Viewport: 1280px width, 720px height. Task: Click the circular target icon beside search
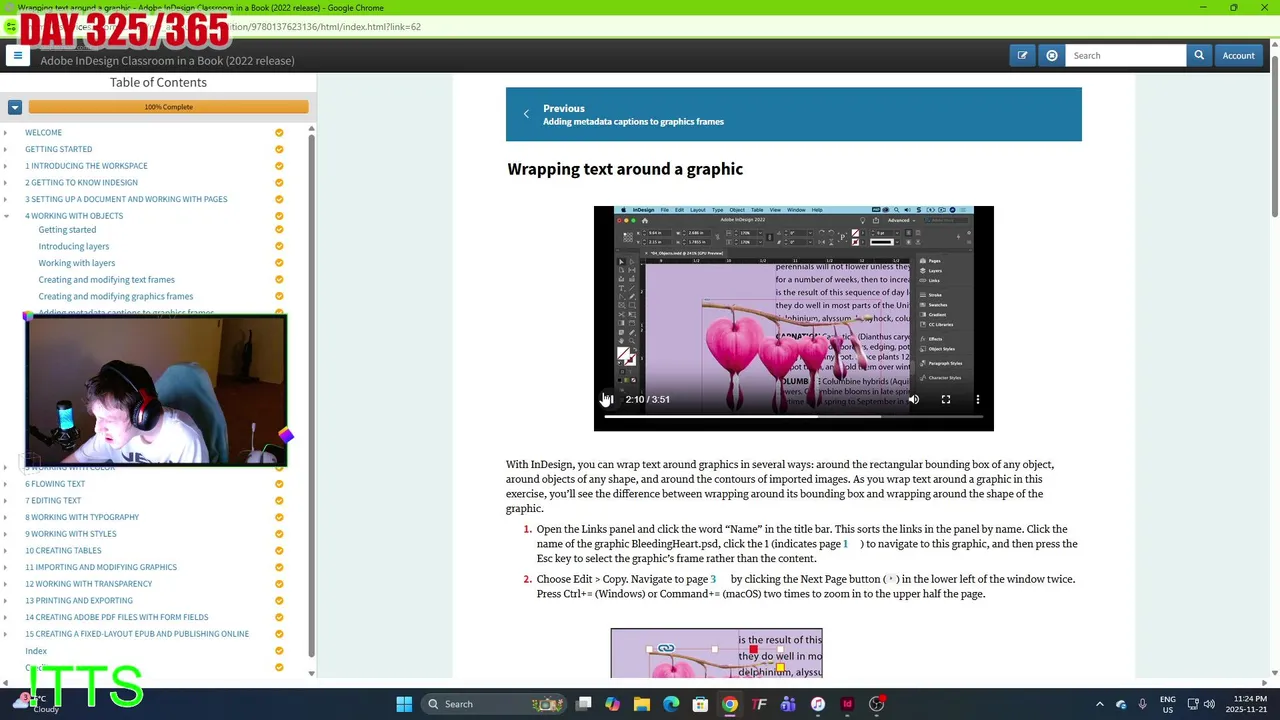[x=1052, y=56]
